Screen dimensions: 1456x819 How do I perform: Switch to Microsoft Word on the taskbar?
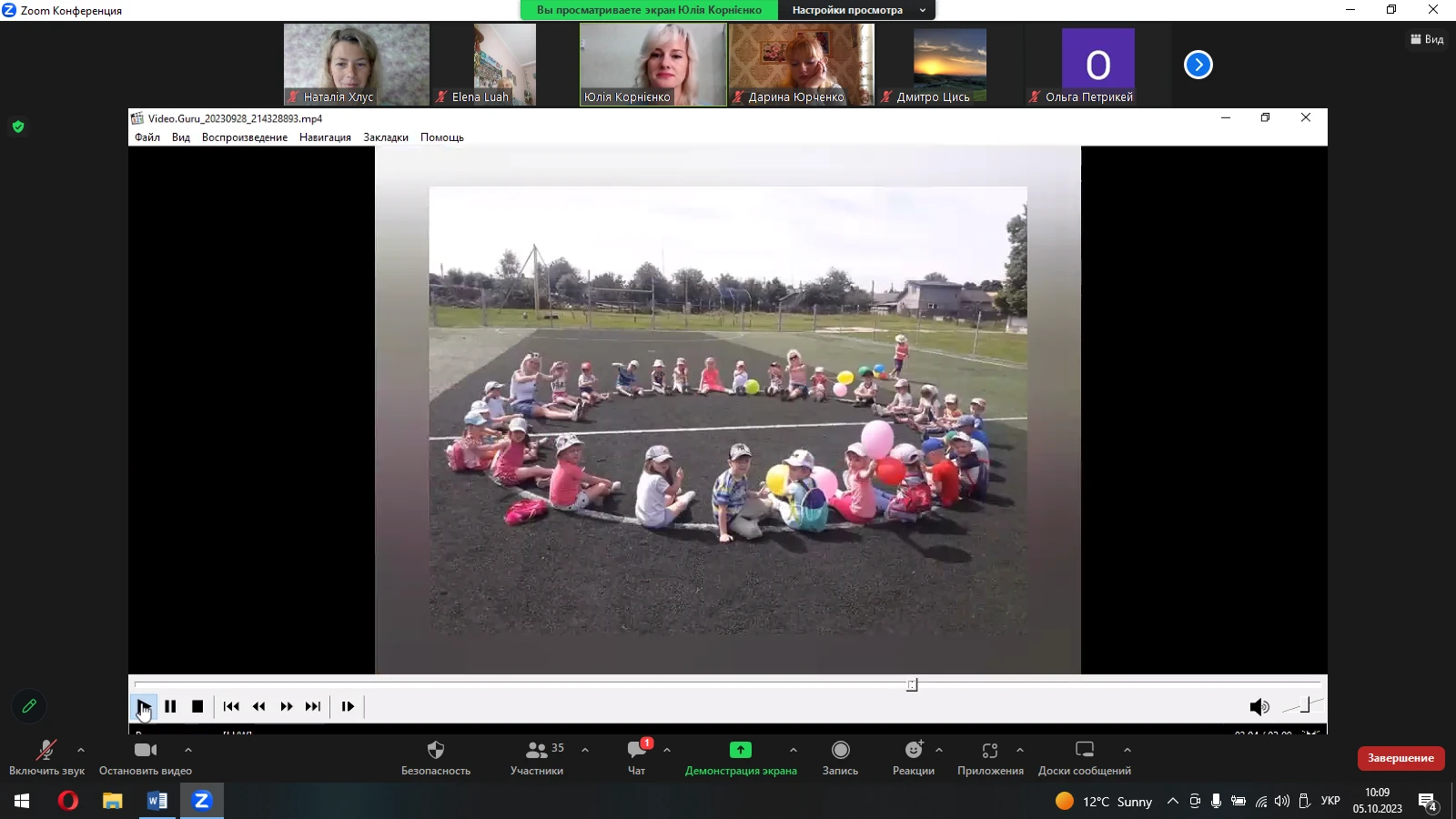[157, 801]
